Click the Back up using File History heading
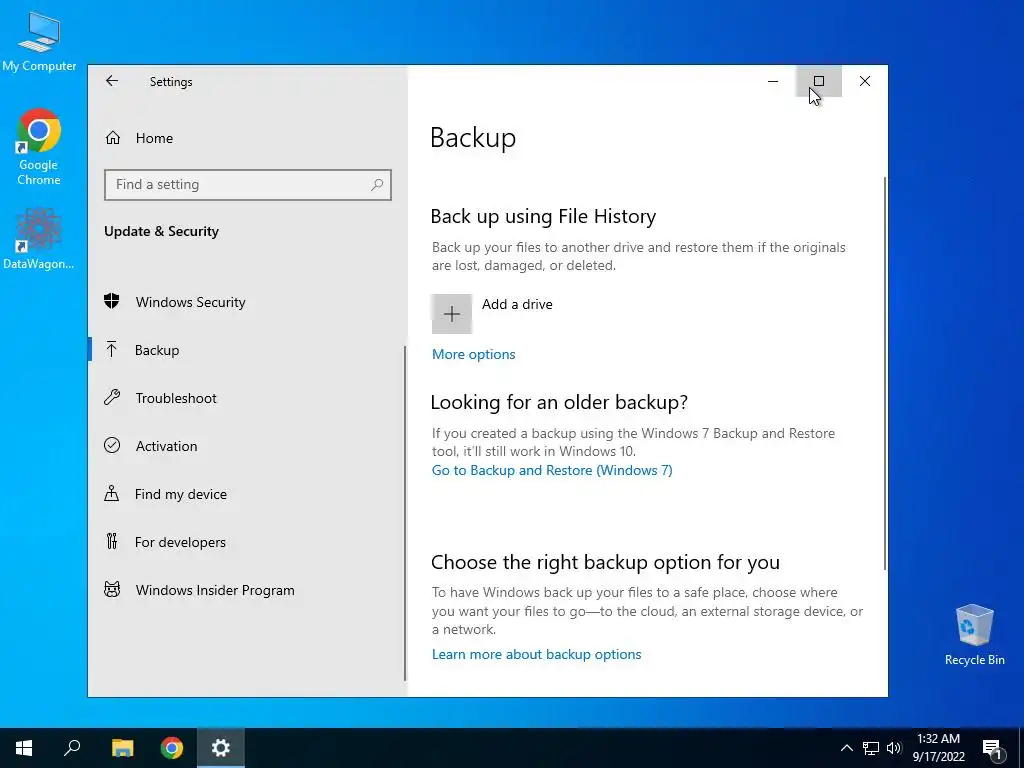 tap(543, 216)
